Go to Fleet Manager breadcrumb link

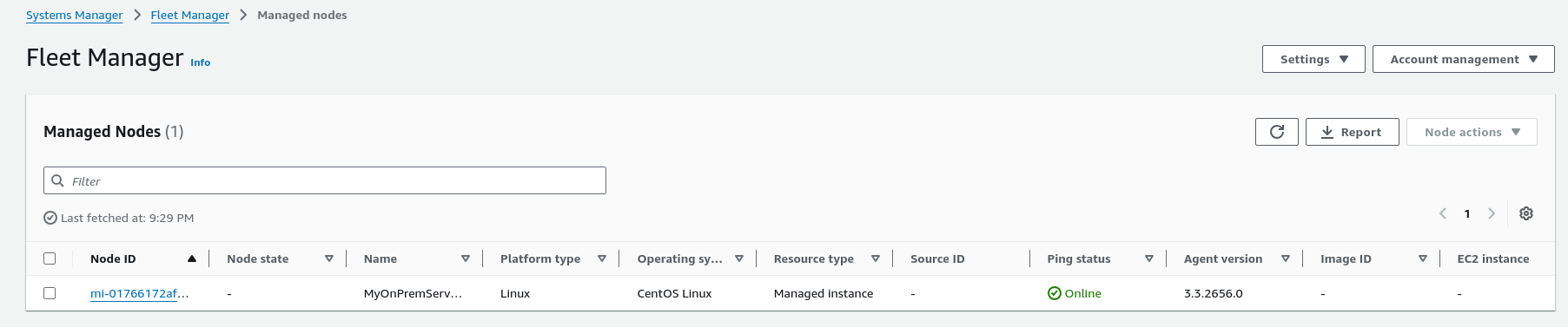[190, 15]
